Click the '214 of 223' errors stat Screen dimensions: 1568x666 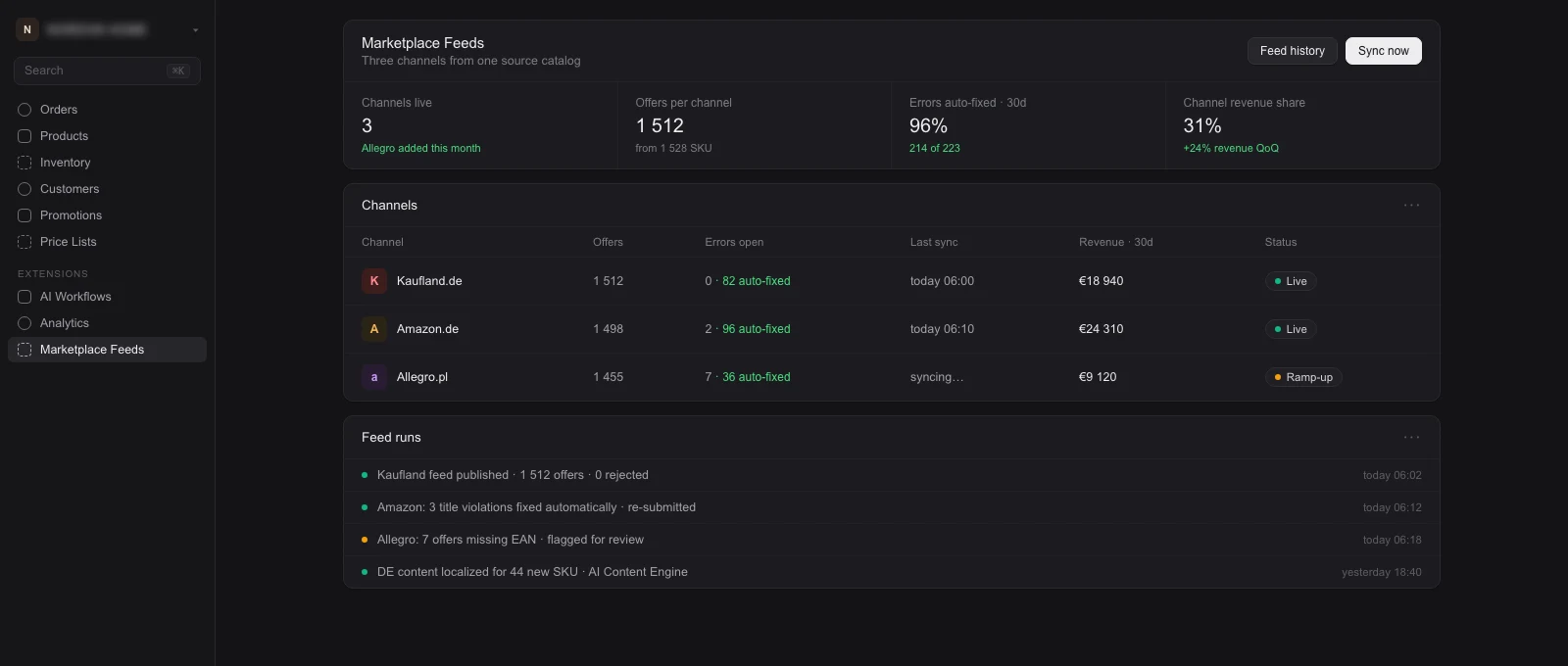pos(935,149)
